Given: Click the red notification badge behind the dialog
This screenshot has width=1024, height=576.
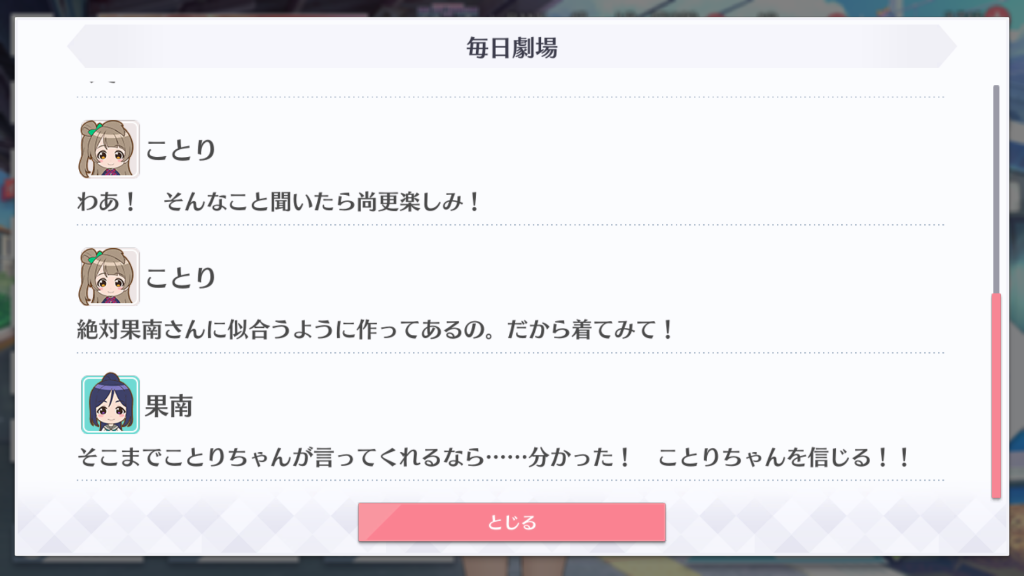Looking at the screenshot, I should [x=998, y=14].
